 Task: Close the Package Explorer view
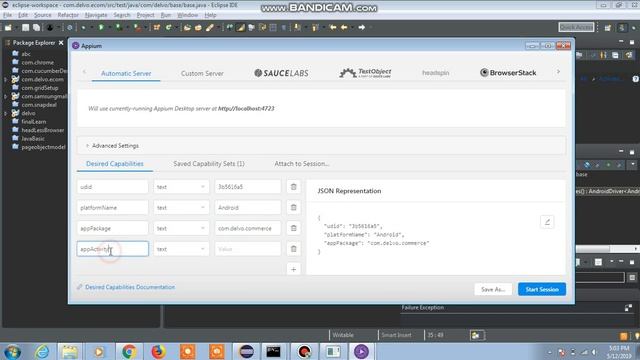(61, 42)
